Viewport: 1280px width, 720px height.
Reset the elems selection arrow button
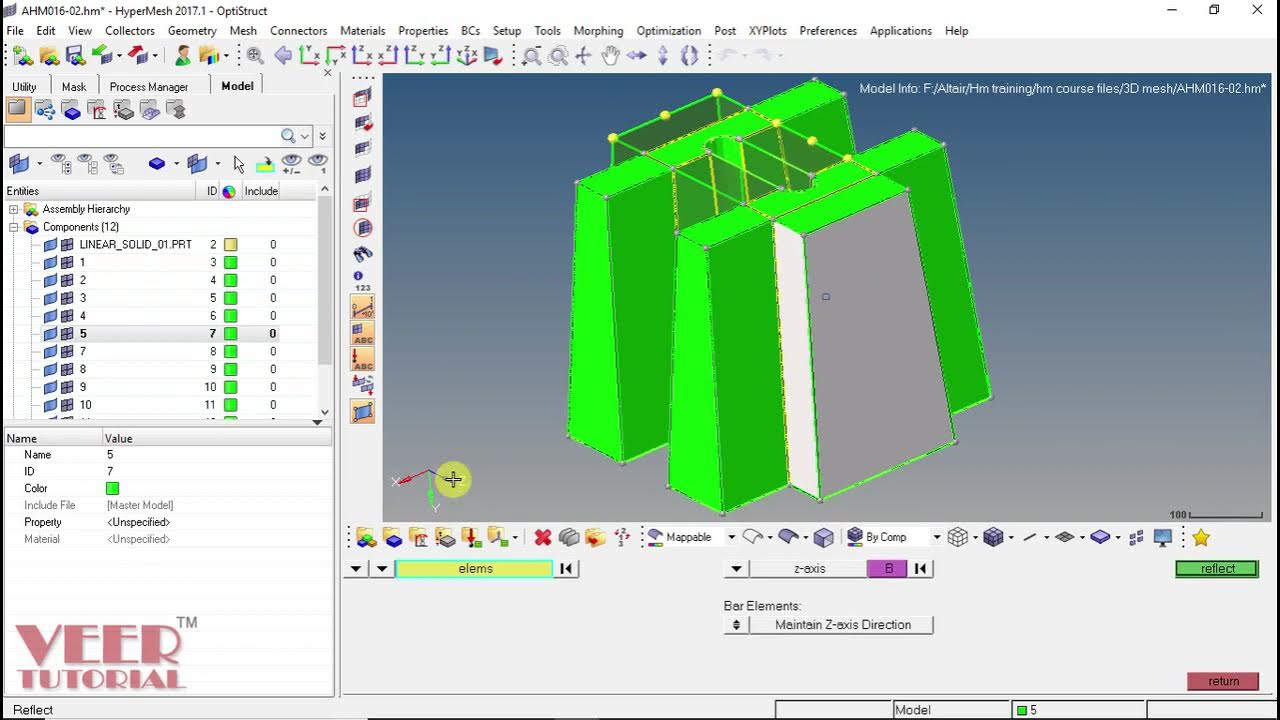[566, 569]
